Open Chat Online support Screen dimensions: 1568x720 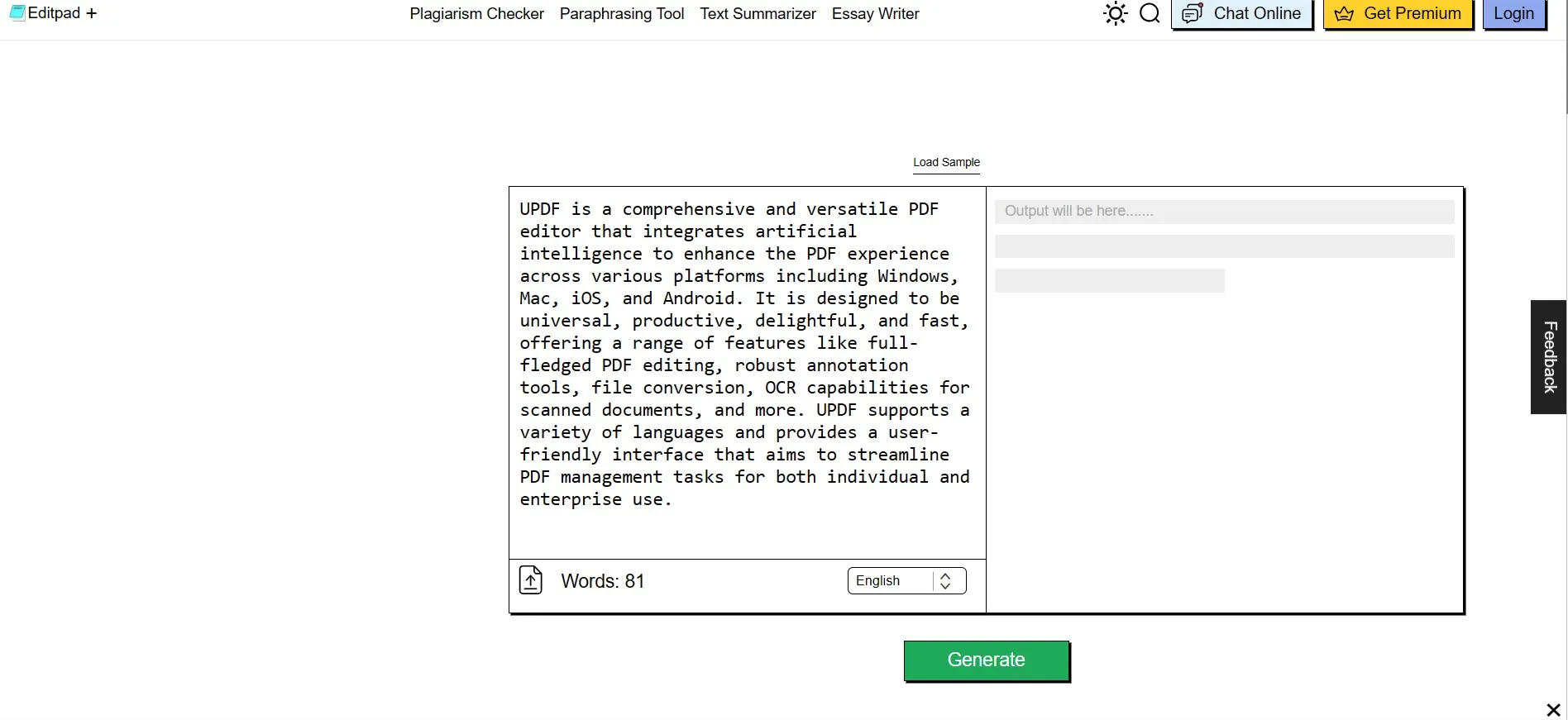click(1241, 14)
